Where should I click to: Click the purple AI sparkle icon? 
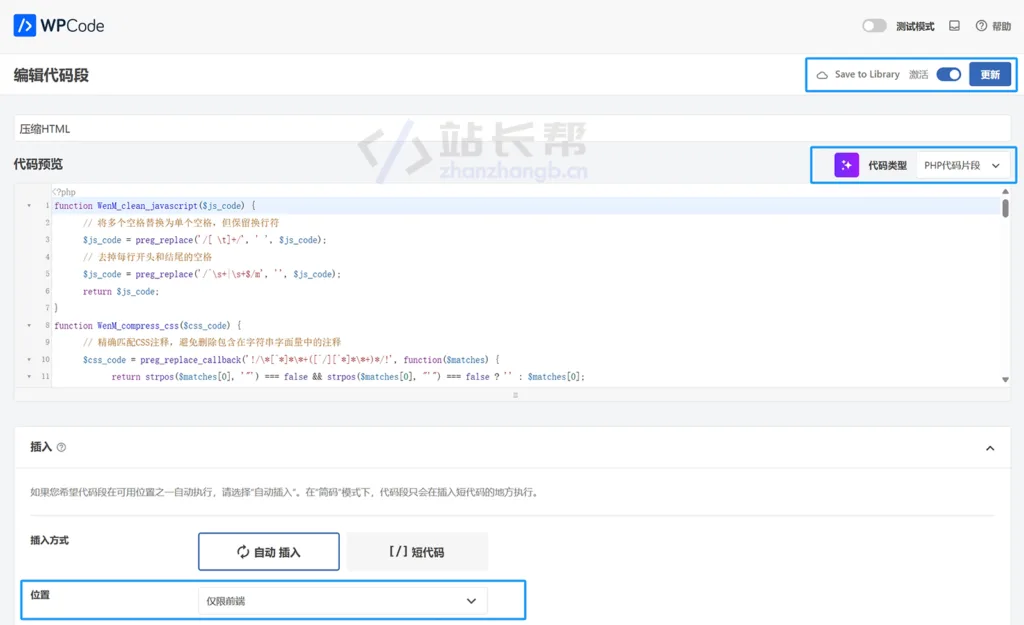point(846,165)
